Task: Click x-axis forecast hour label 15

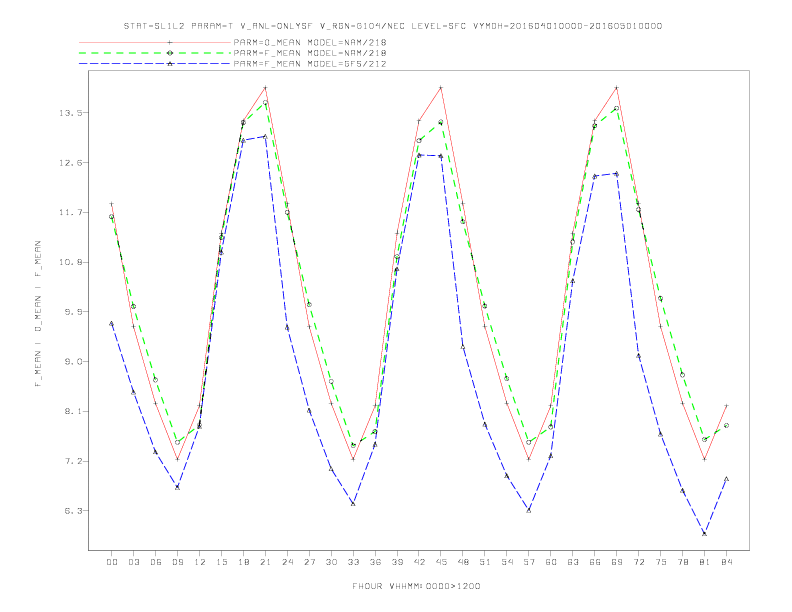Action: (221, 562)
